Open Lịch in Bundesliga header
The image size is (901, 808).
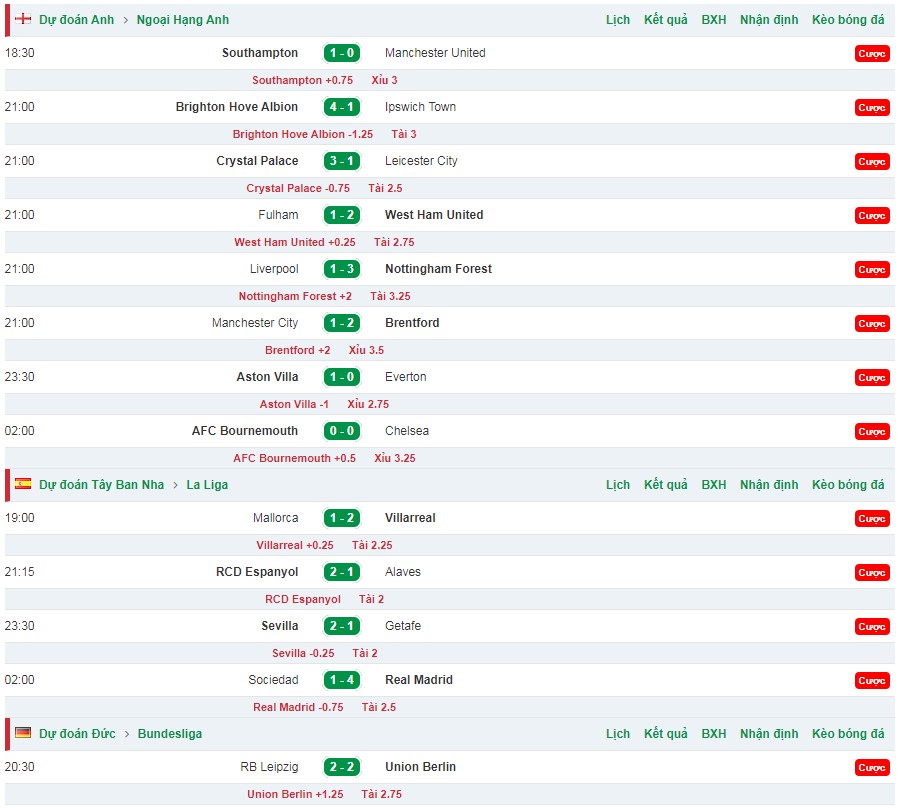(x=618, y=733)
